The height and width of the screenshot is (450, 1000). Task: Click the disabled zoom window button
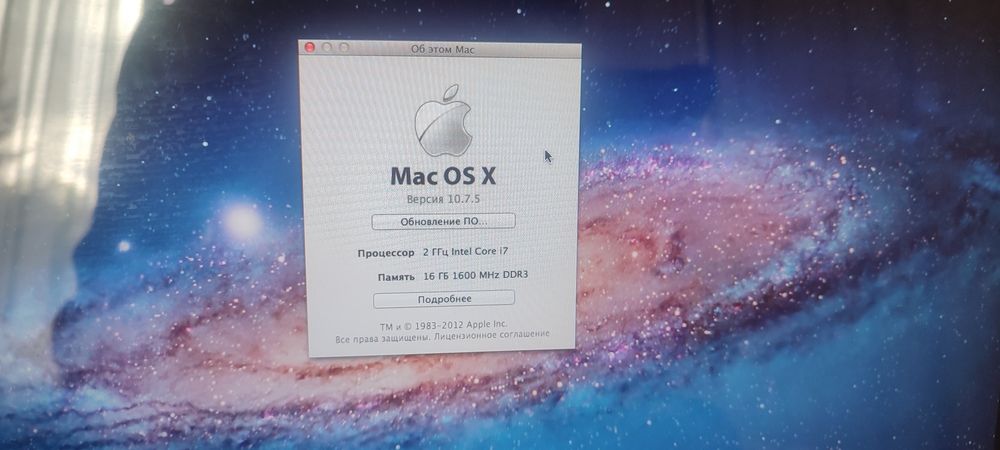point(344,47)
